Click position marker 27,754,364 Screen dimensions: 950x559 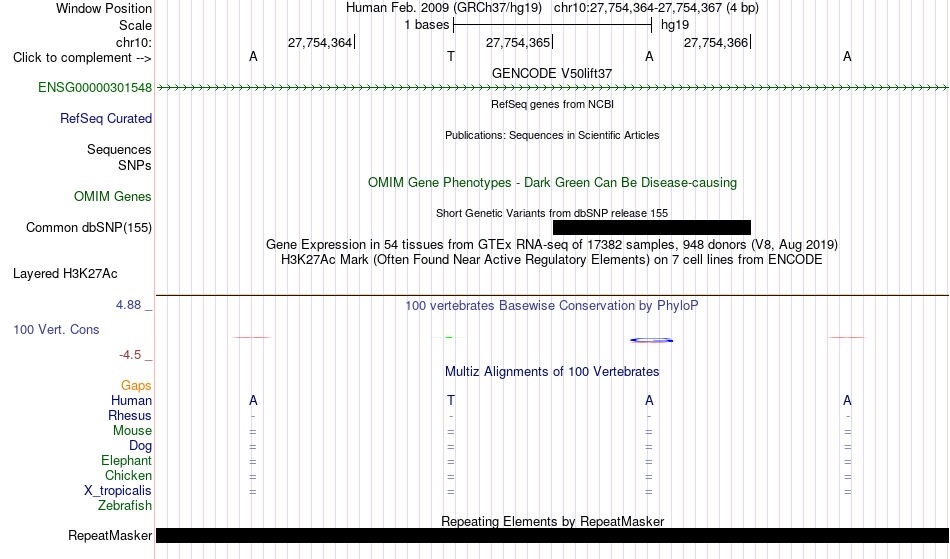320,42
